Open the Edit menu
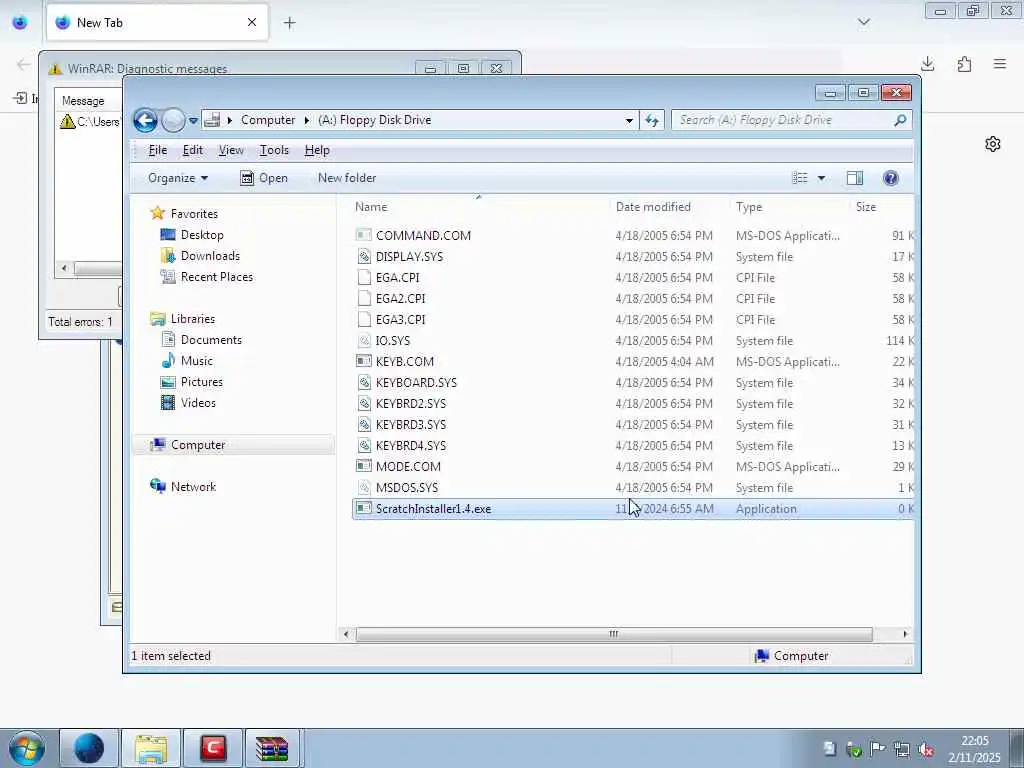 click(x=192, y=150)
